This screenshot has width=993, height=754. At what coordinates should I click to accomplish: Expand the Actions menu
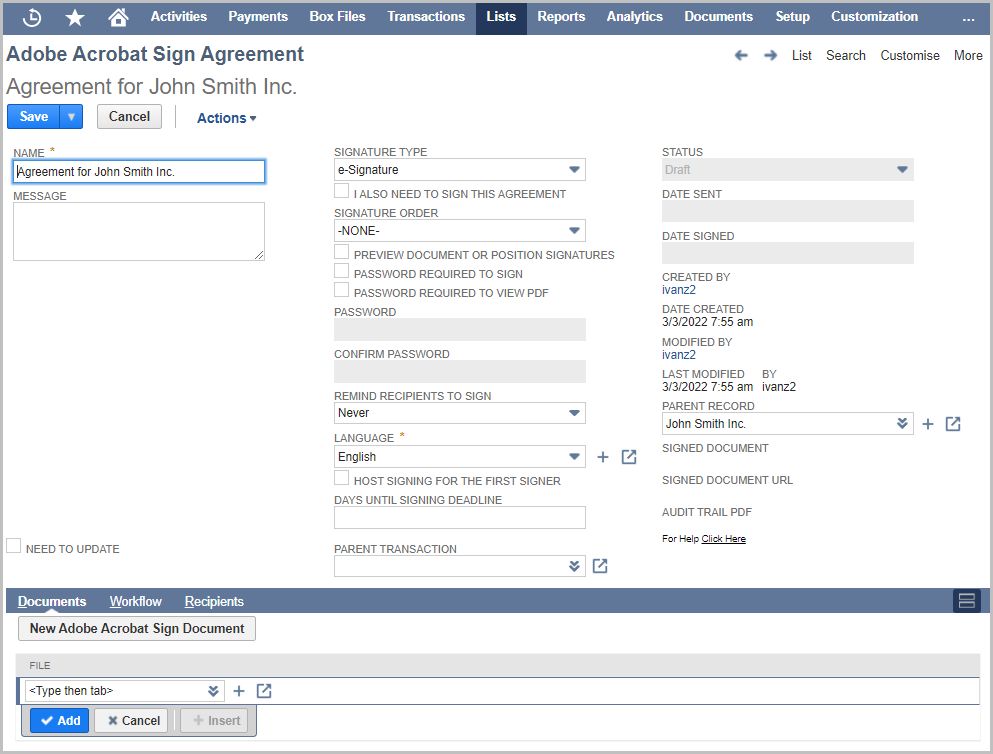click(226, 118)
